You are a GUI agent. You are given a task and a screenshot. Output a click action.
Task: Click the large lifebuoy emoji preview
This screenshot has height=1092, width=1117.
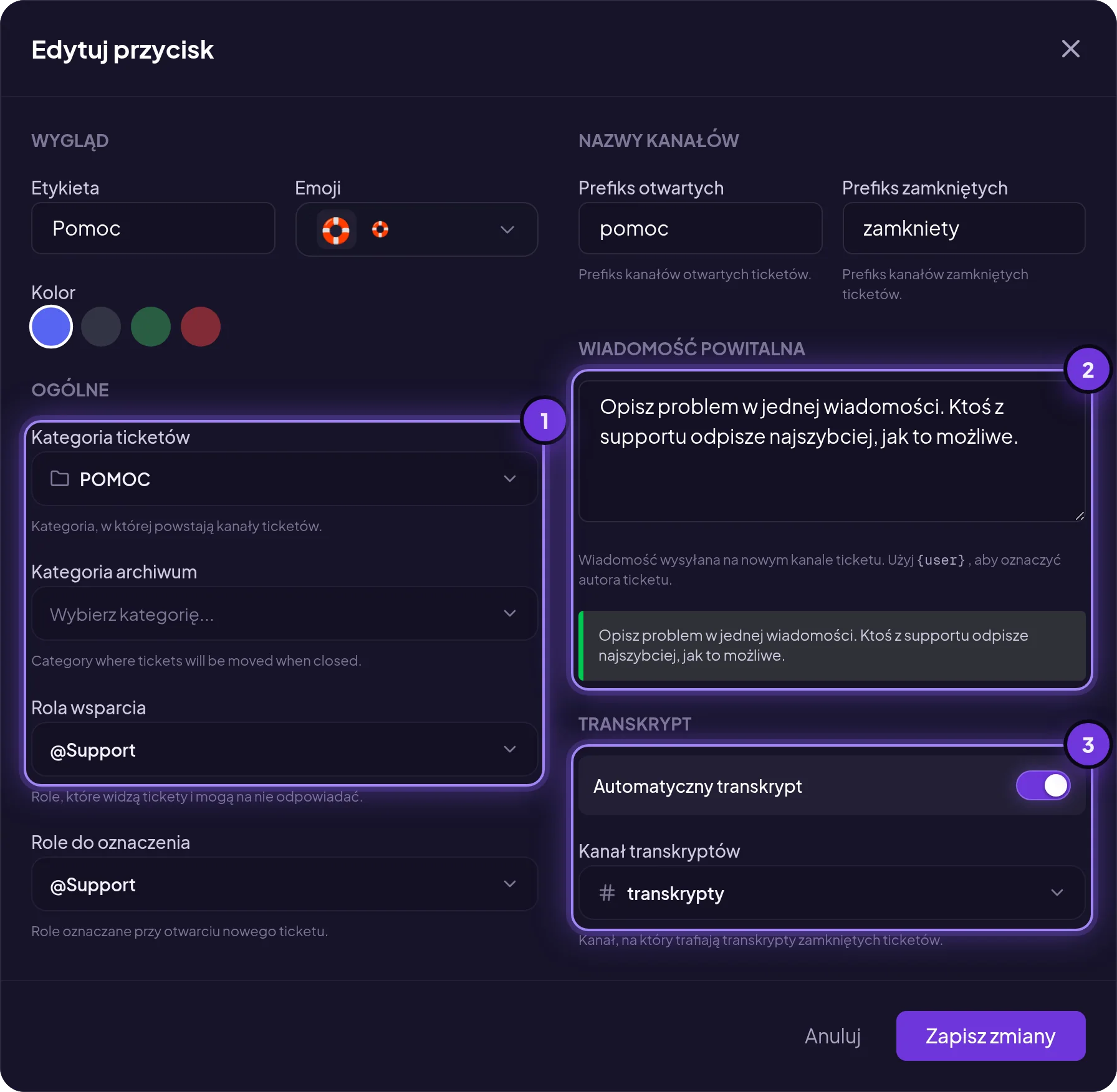click(x=336, y=230)
